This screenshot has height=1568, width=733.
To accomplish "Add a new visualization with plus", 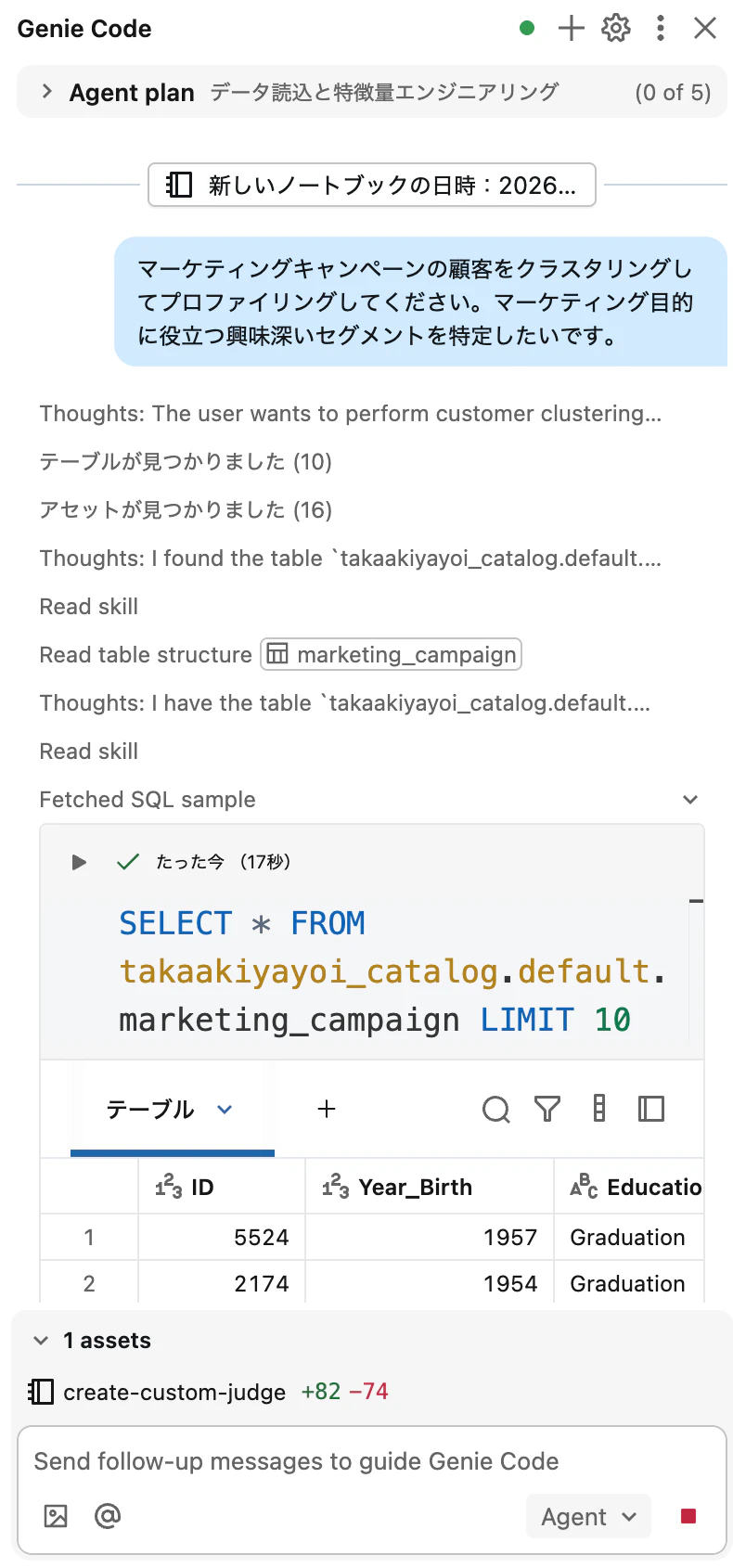I will 327,1109.
